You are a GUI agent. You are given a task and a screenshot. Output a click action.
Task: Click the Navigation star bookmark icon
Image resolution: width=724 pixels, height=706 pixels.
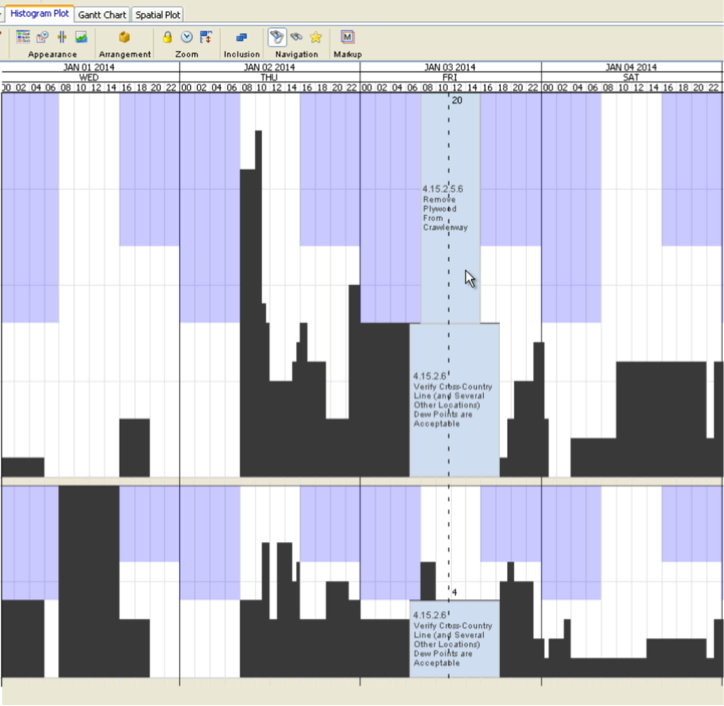[x=315, y=37]
